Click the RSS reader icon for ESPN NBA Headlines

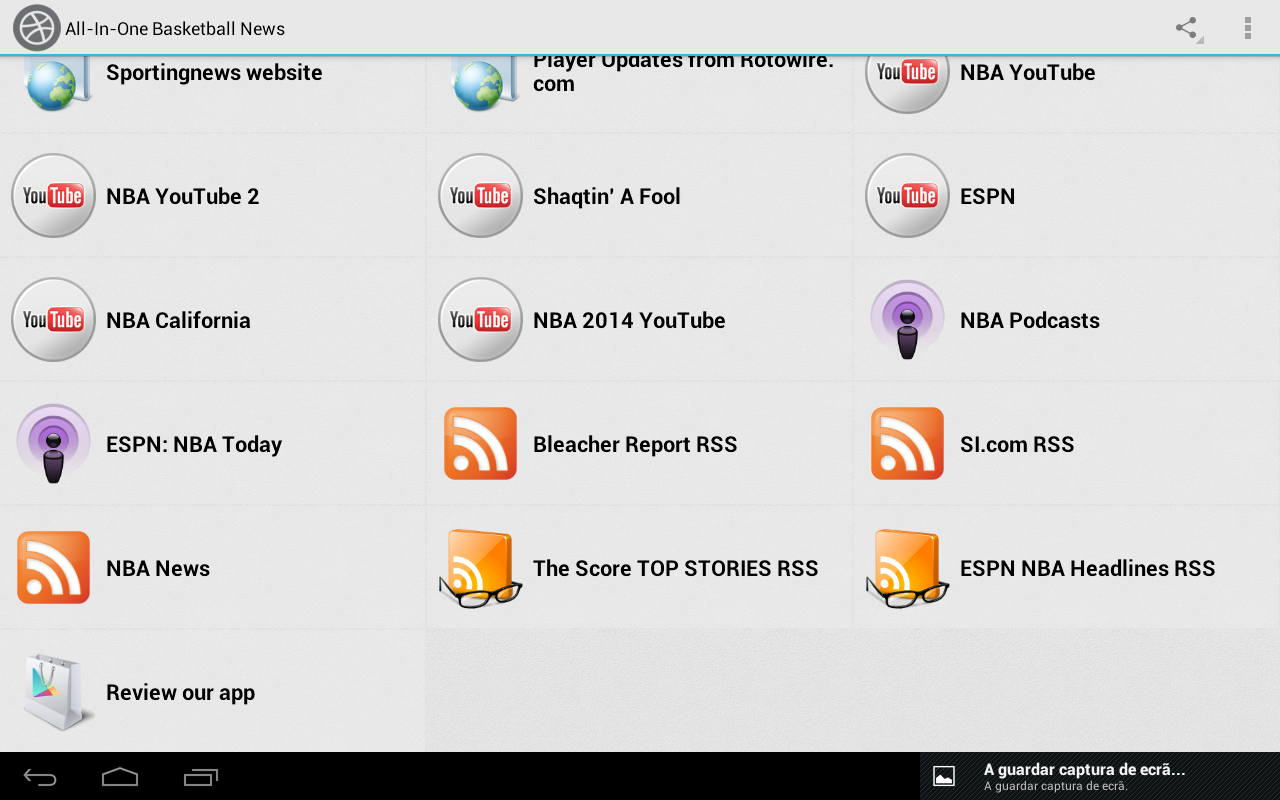pyautogui.click(x=907, y=568)
